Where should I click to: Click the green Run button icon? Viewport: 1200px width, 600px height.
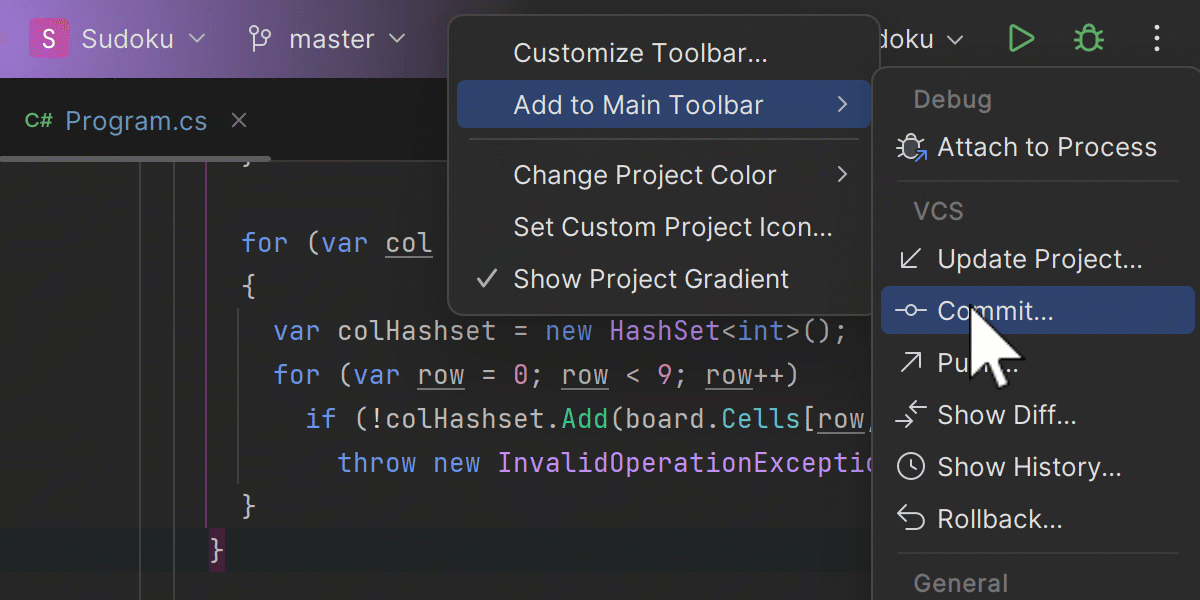[x=1021, y=39]
